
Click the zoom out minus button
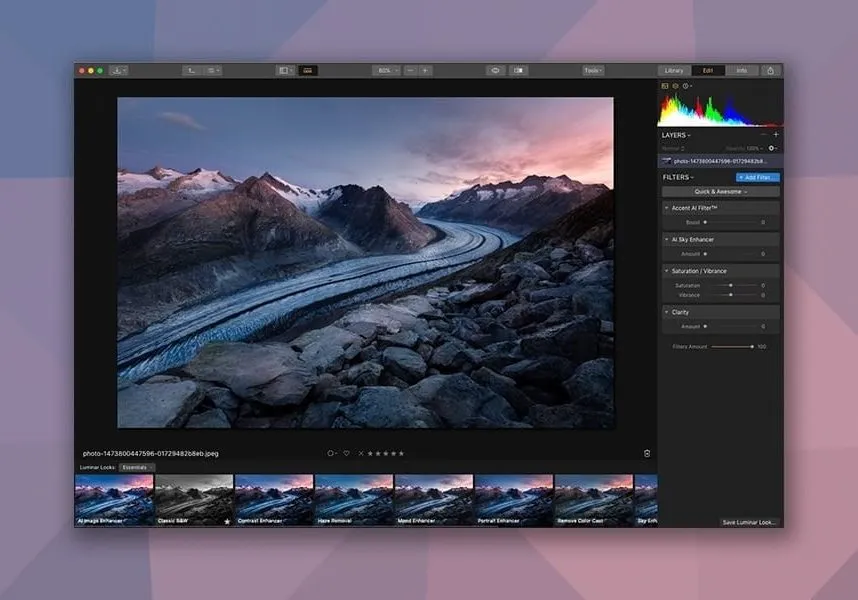410,71
